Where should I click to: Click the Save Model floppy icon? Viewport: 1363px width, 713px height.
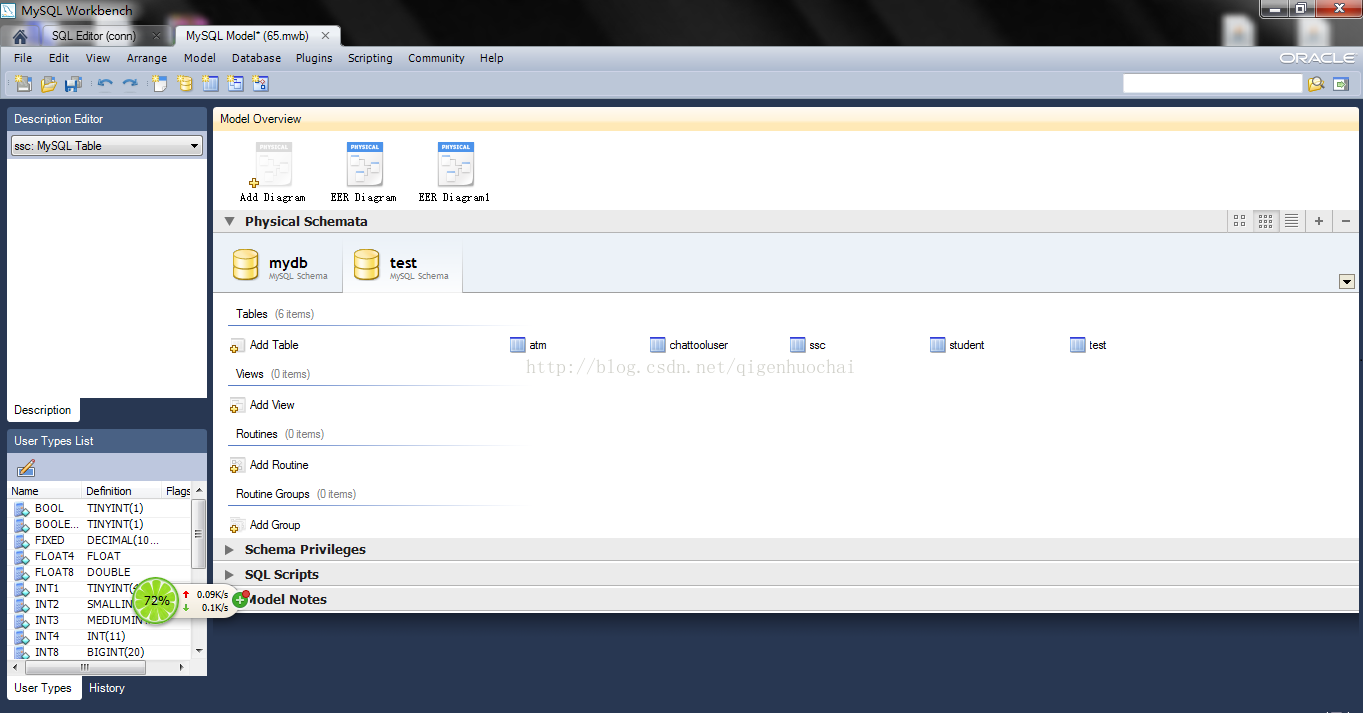click(x=73, y=84)
